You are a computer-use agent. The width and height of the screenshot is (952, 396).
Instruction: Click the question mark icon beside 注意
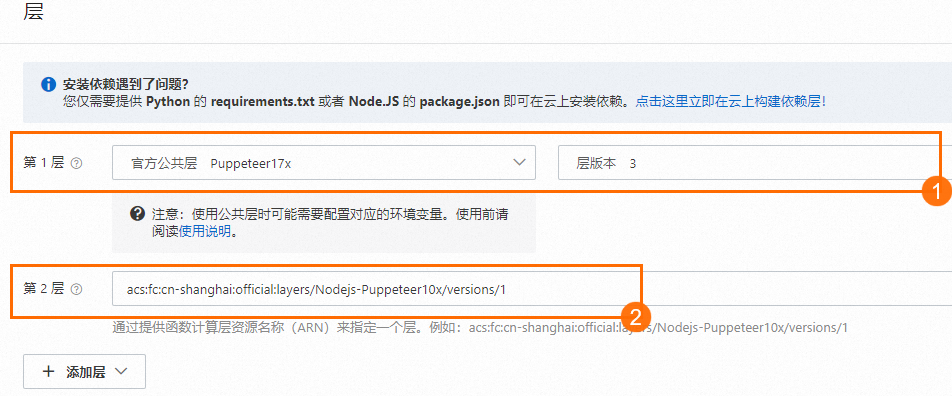pyautogui.click(x=138, y=213)
